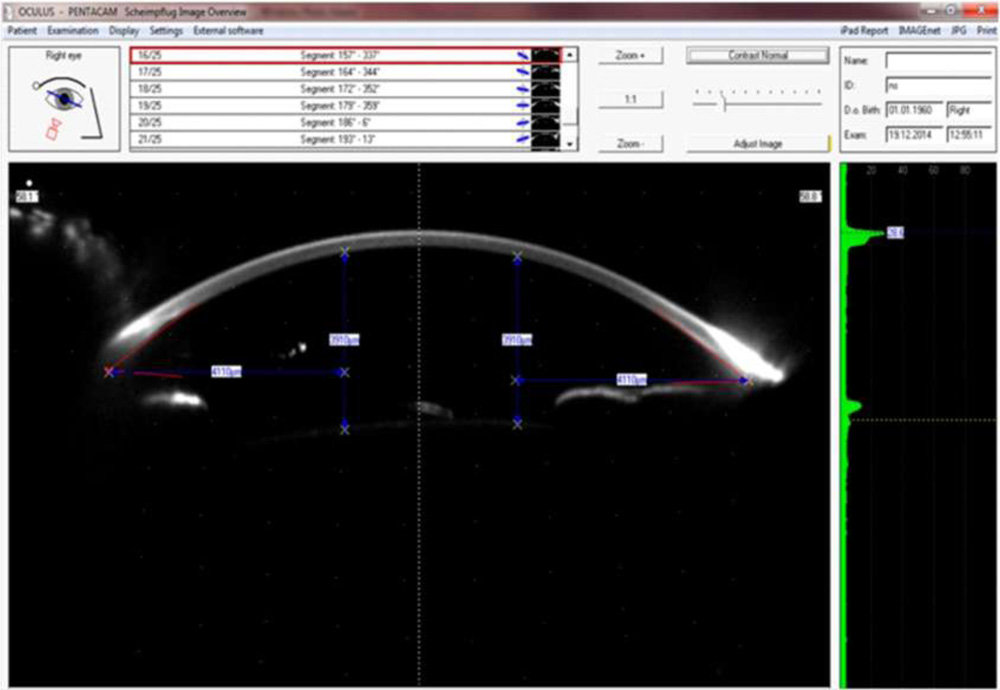Toggle the Contrast Normal button
Viewport: 1000px width, 690px height.
(759, 56)
